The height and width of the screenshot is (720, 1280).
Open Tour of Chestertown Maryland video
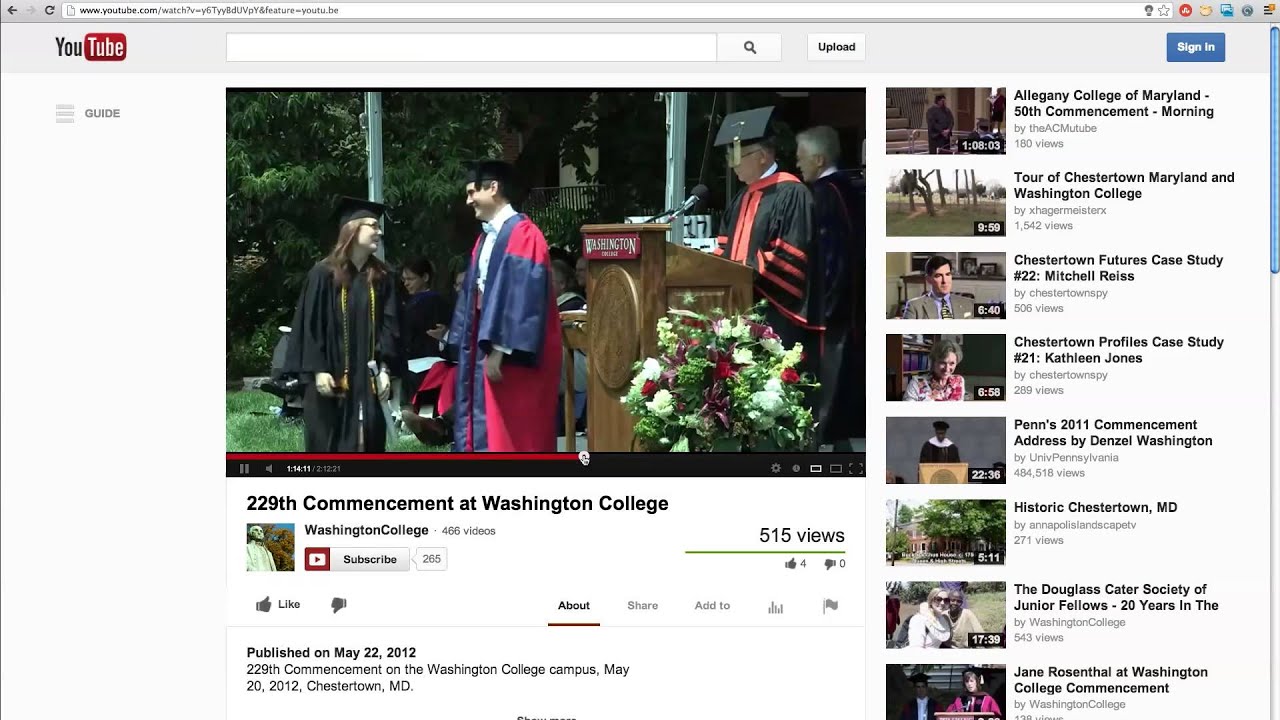[x=1124, y=186]
